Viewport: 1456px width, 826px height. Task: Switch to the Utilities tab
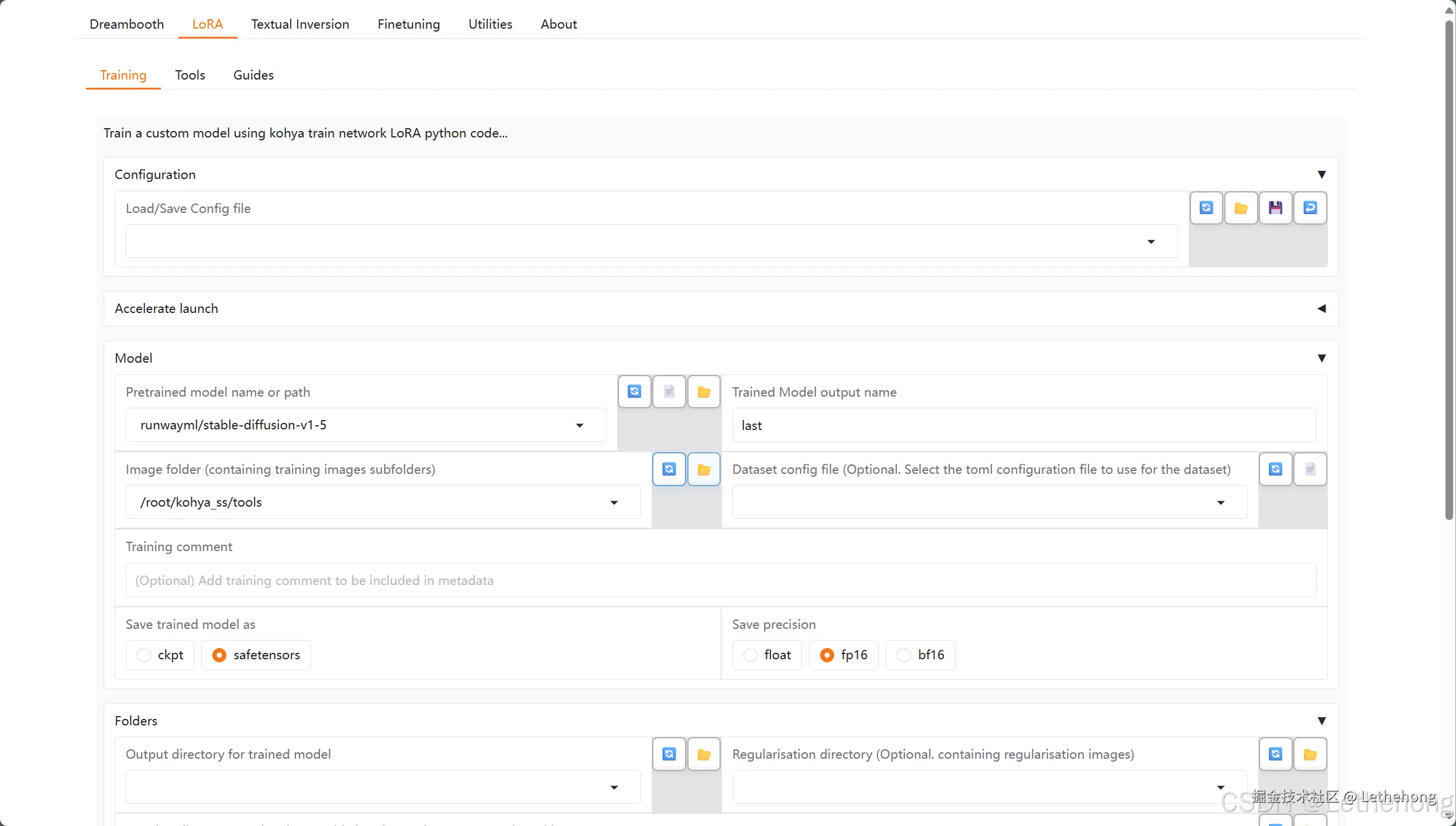click(x=490, y=24)
